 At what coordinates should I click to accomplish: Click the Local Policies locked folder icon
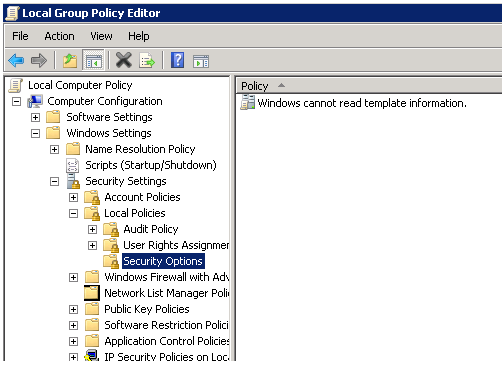(92, 213)
